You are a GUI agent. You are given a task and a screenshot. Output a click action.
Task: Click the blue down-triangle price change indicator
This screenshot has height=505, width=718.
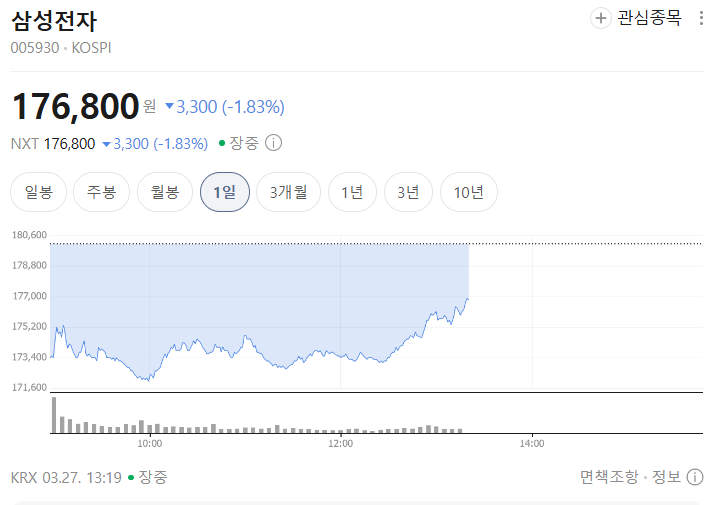tap(169, 106)
